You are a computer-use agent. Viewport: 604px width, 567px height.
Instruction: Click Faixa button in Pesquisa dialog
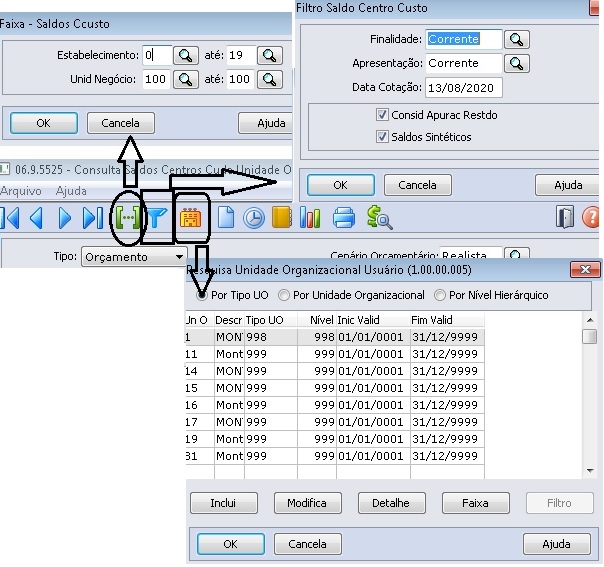[475, 503]
